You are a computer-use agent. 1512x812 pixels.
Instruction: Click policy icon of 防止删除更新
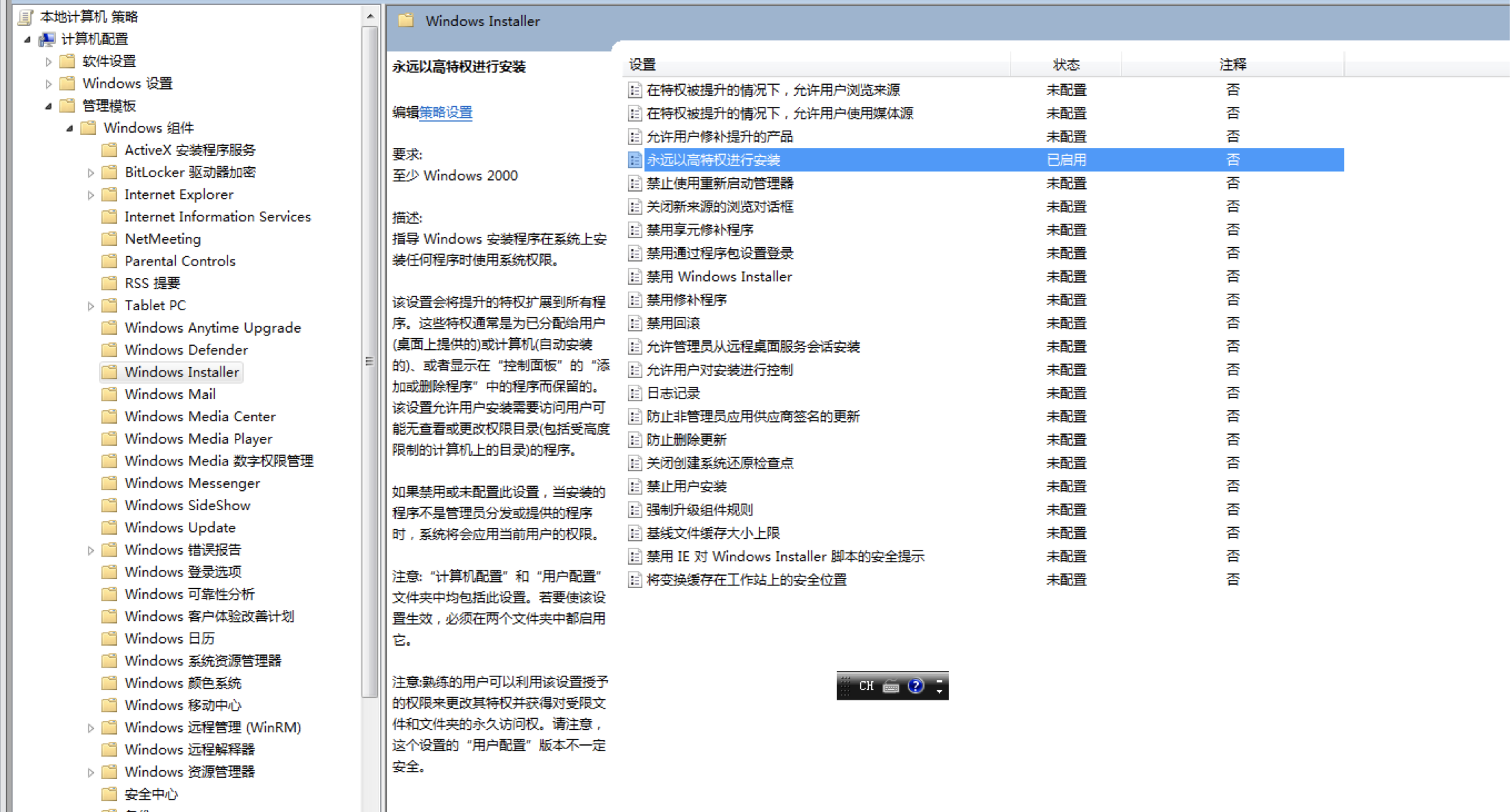point(635,440)
